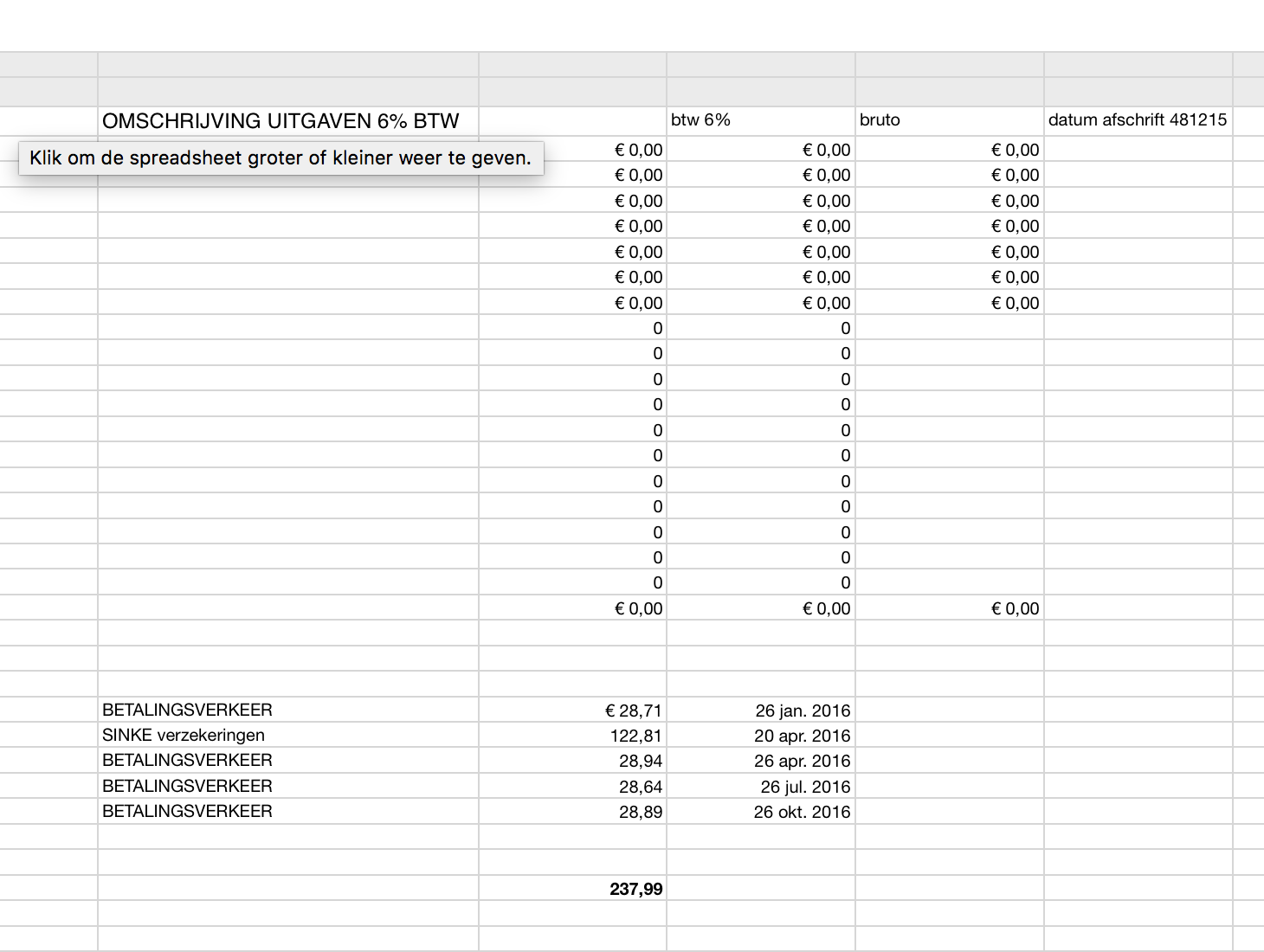Click the SINKE verzekeringen cell
This screenshot has height=952, width=1264.
click(288, 735)
